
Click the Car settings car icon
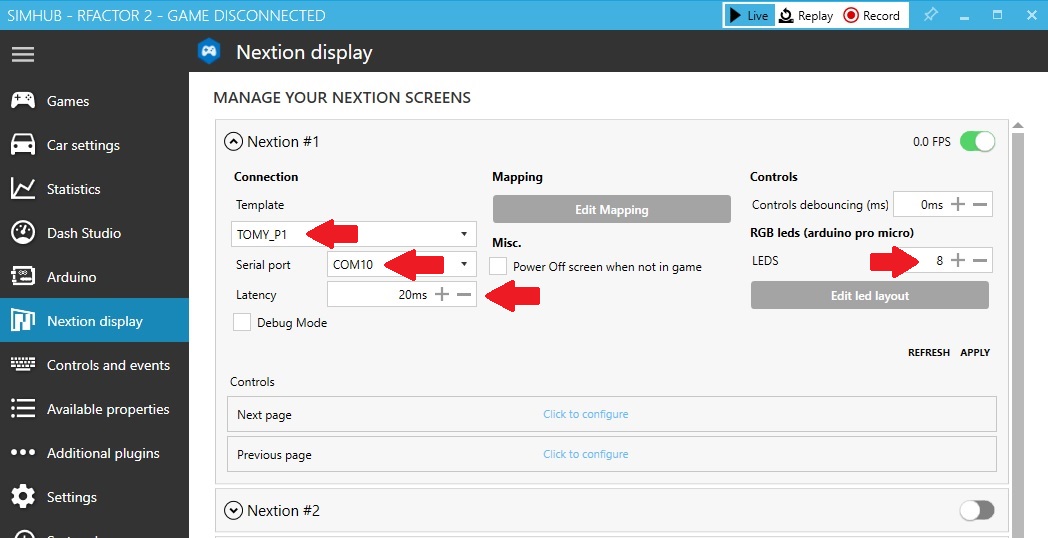(x=23, y=145)
